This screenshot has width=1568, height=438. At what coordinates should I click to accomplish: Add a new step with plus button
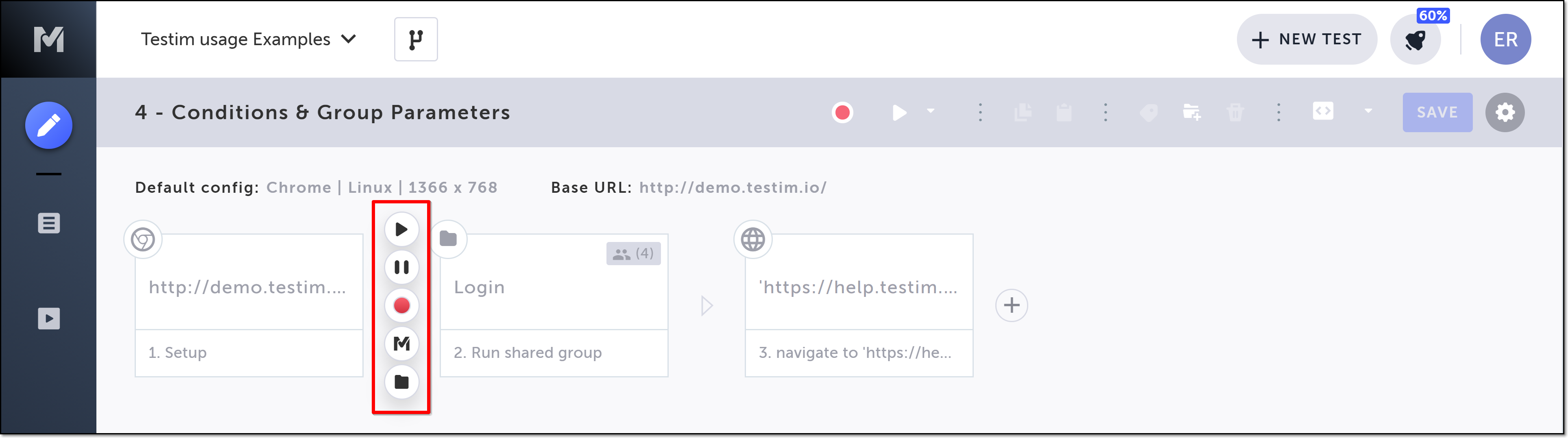pos(1011,305)
